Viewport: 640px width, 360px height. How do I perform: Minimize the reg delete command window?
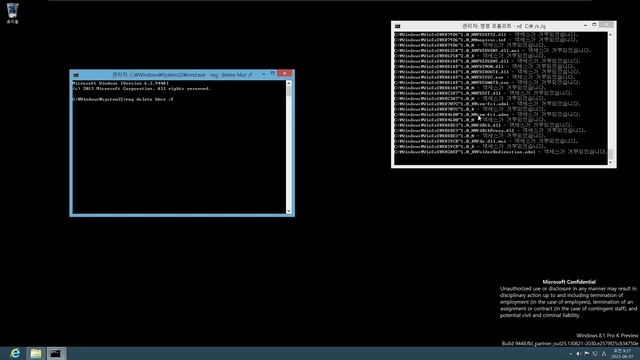264,74
